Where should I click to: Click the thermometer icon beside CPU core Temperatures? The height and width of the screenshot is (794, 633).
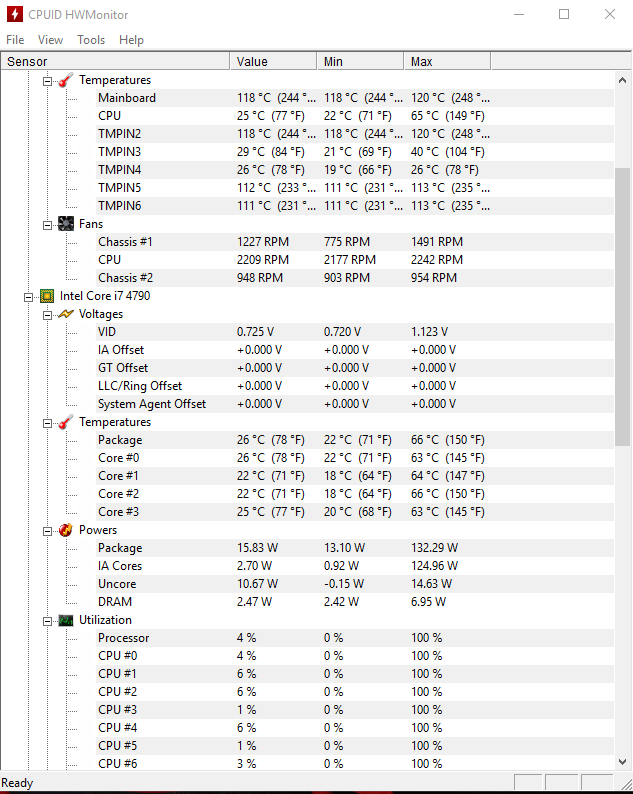pos(66,422)
